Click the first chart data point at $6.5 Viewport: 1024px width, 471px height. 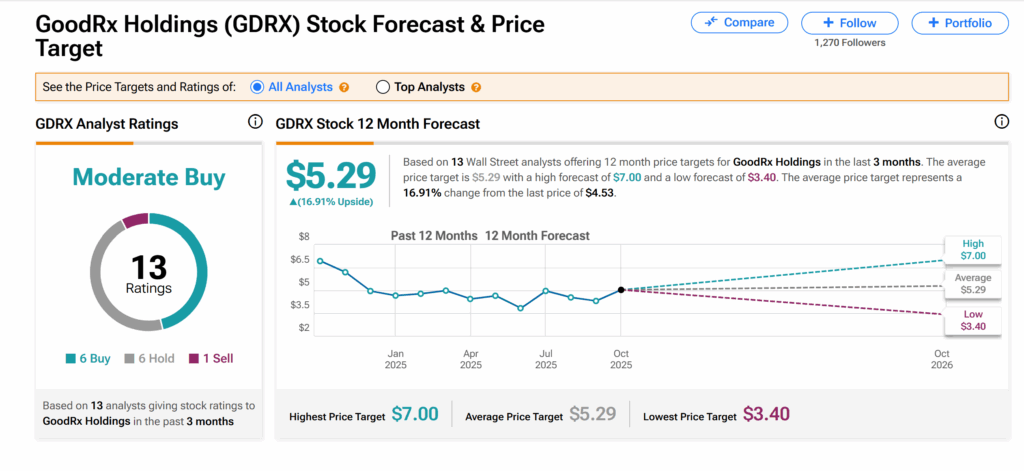coord(321,261)
